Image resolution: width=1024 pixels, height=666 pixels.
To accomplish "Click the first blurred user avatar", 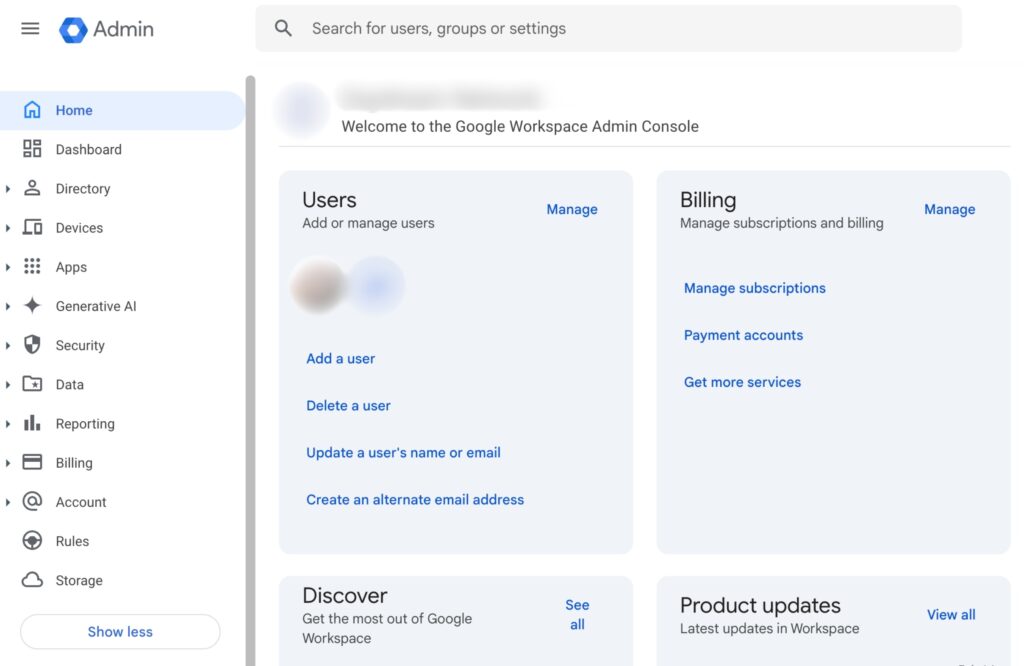I will (319, 286).
